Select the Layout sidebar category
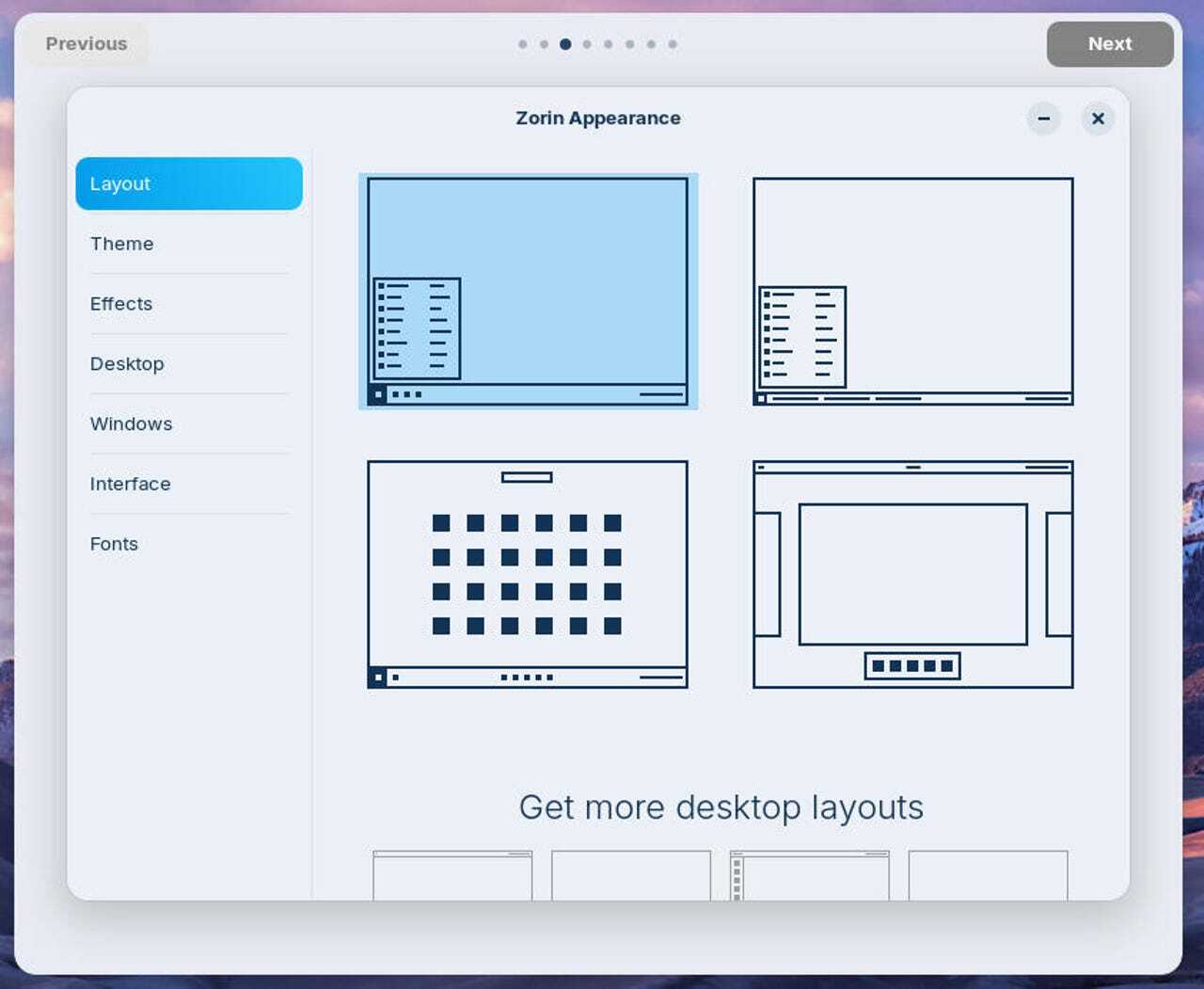This screenshot has width=1204, height=989. pyautogui.click(x=189, y=183)
